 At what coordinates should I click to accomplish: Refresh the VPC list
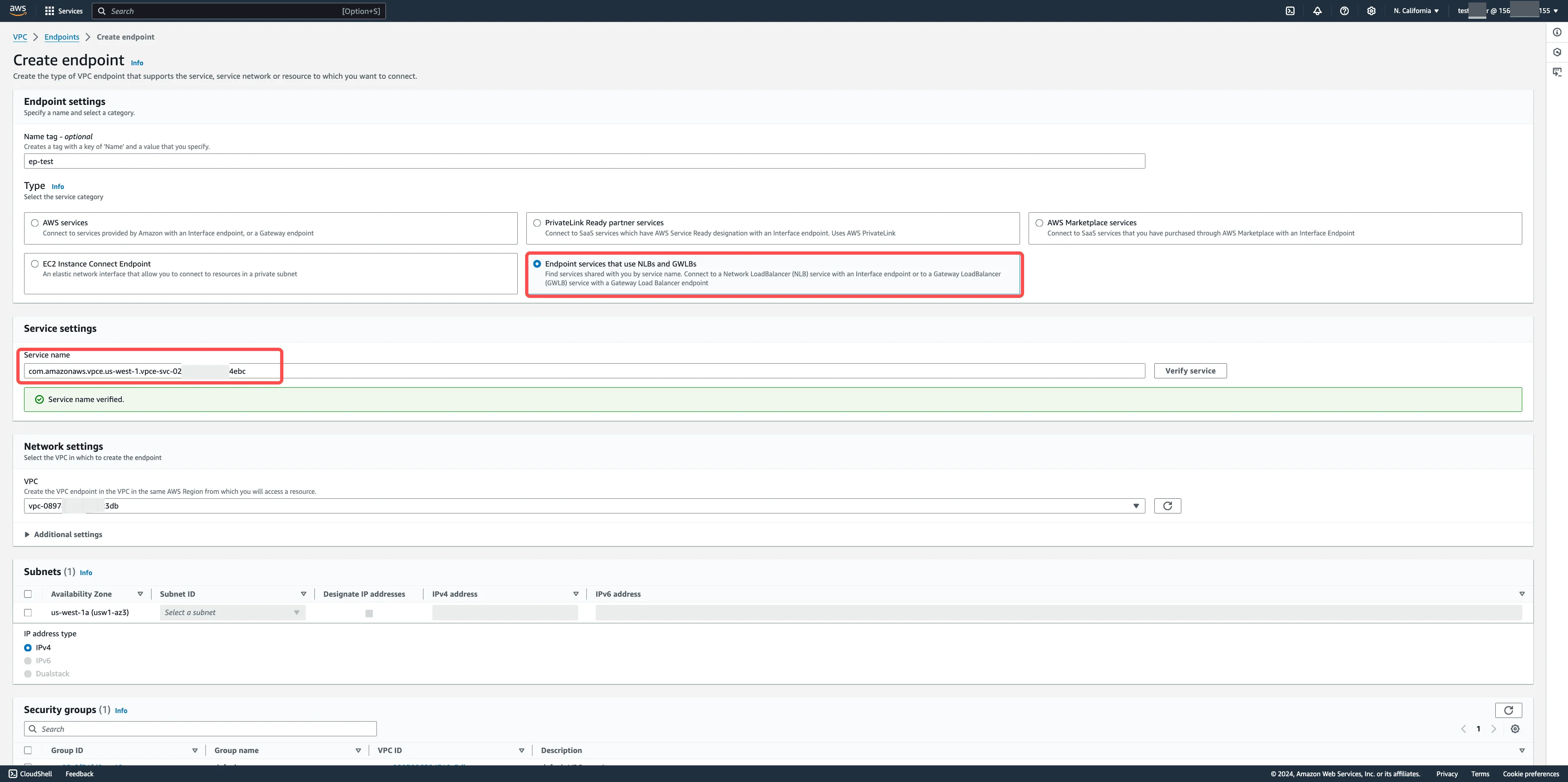click(1167, 506)
